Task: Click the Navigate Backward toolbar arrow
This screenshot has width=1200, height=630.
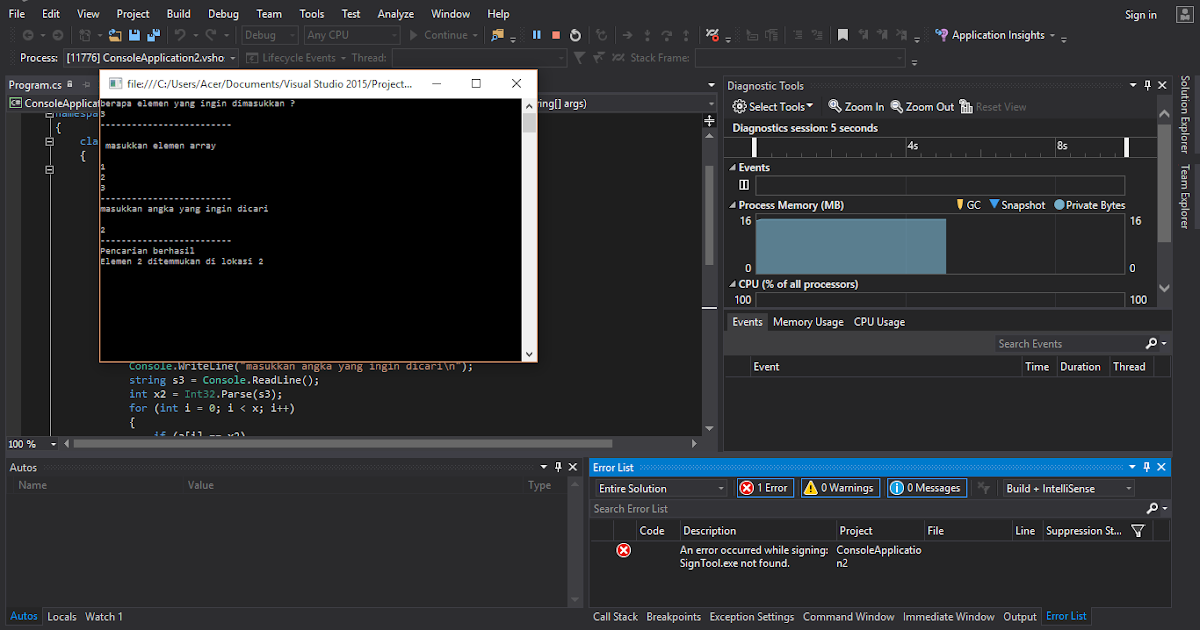Action: point(28,35)
